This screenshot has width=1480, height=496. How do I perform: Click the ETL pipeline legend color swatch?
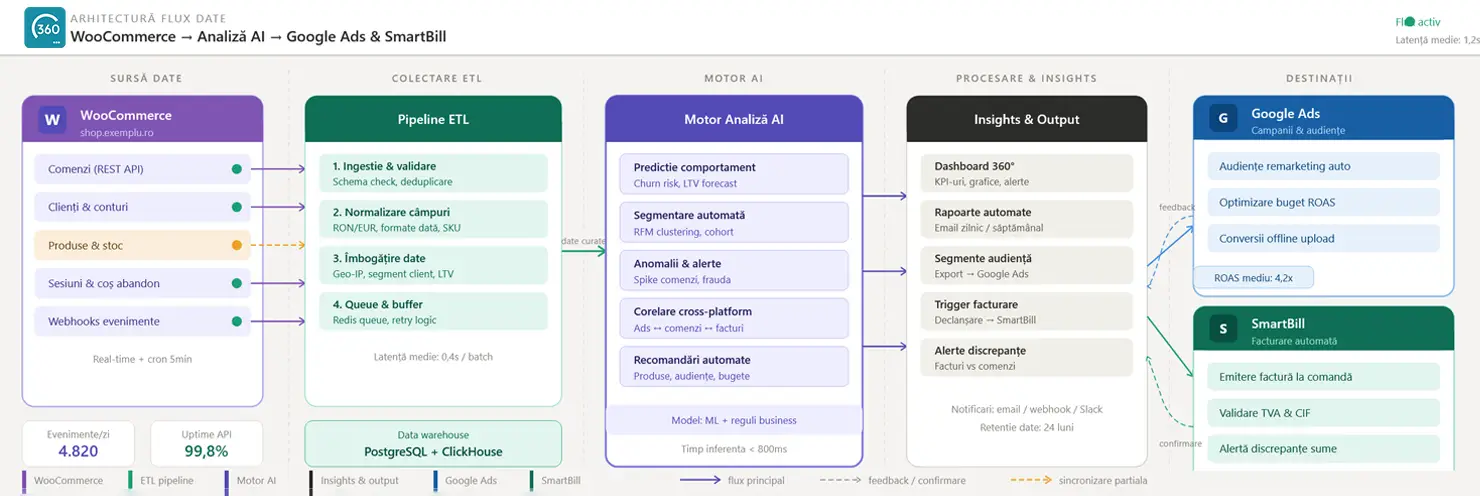(130, 481)
